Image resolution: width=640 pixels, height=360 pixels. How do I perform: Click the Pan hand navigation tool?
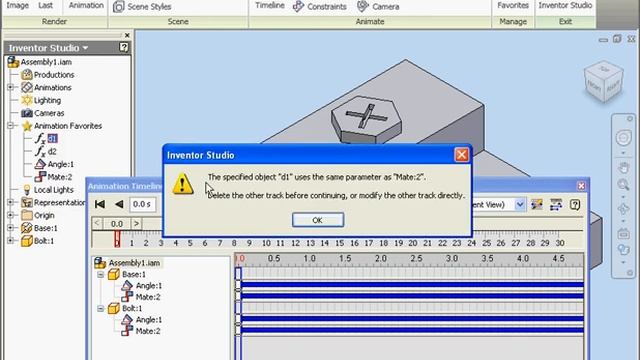tap(623, 167)
